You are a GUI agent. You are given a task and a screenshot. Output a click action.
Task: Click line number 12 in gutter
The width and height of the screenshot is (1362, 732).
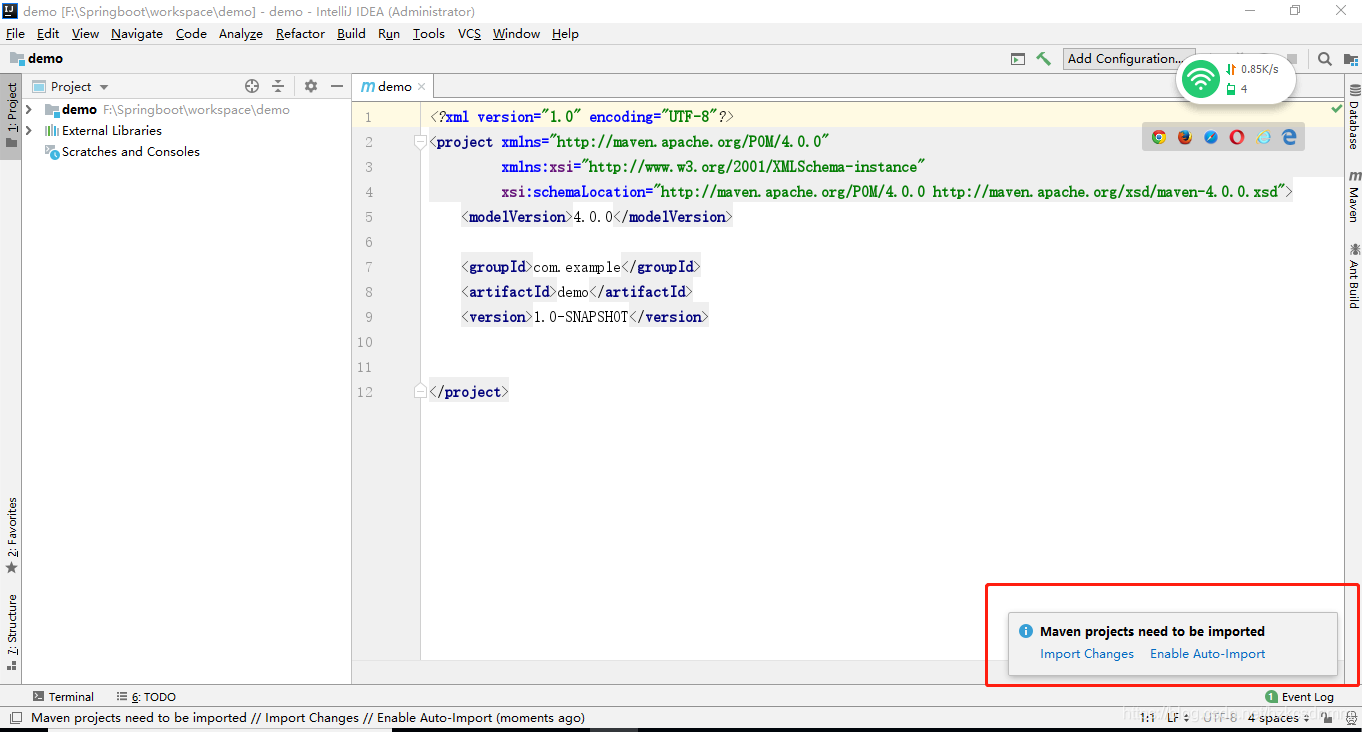[364, 392]
